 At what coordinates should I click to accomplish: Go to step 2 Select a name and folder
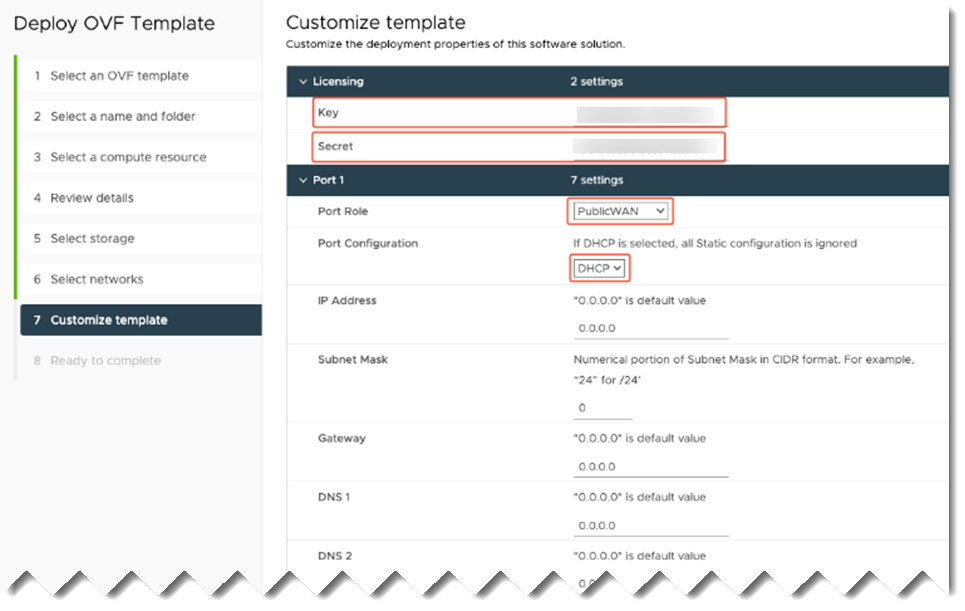[123, 117]
